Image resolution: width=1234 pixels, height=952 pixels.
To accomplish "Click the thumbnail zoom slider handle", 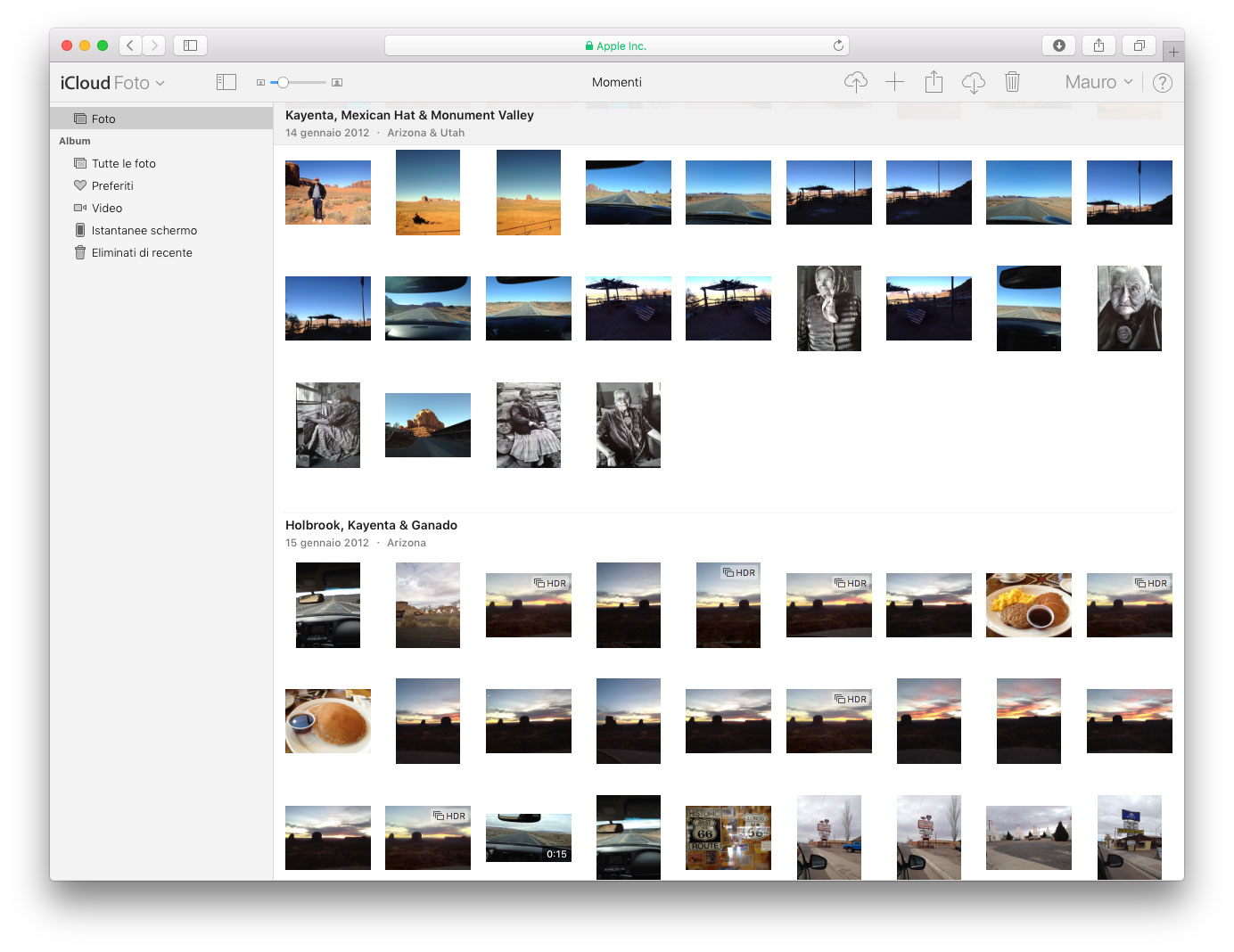I will point(283,82).
